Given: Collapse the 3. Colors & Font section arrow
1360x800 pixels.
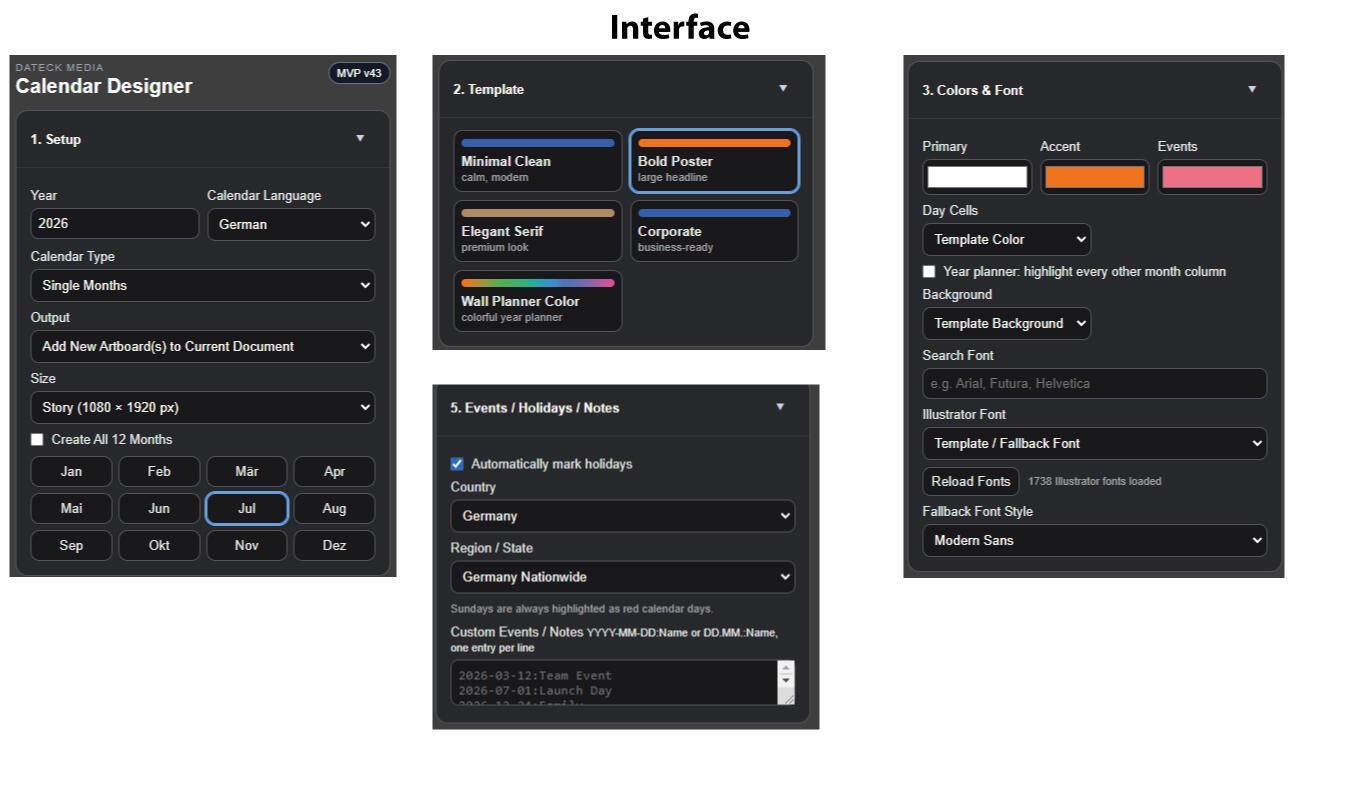Looking at the screenshot, I should click(x=1252, y=90).
